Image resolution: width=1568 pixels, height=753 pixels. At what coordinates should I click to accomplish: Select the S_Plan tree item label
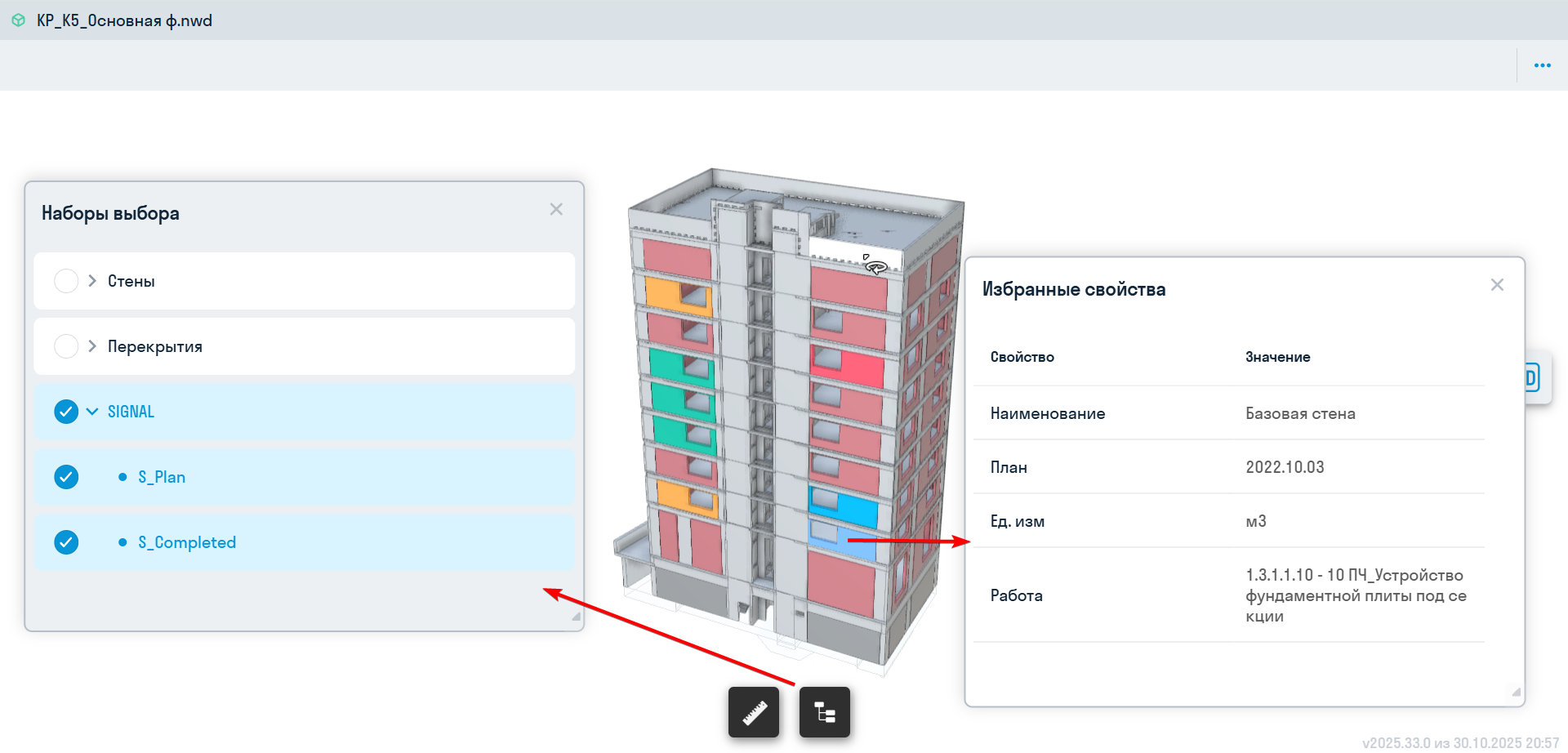pos(162,477)
